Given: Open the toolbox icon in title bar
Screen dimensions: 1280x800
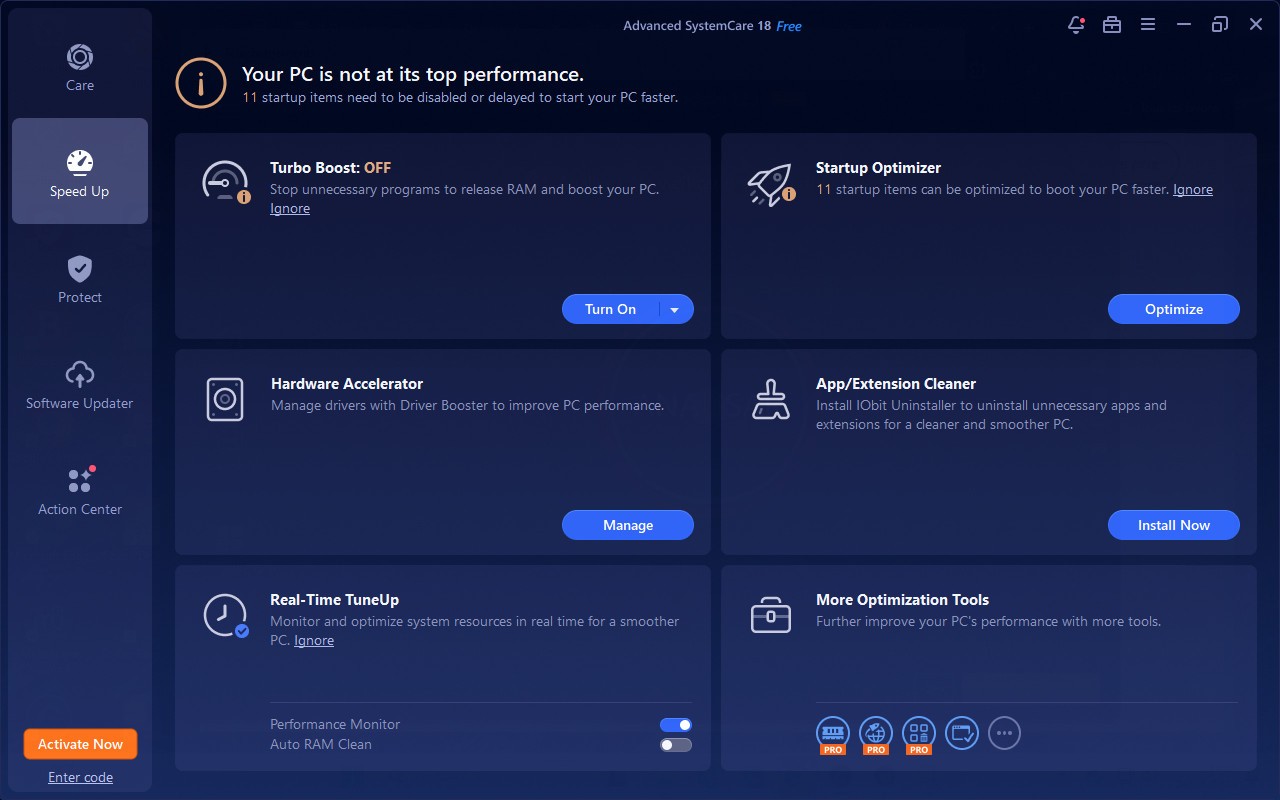Looking at the screenshot, I should pos(1112,25).
